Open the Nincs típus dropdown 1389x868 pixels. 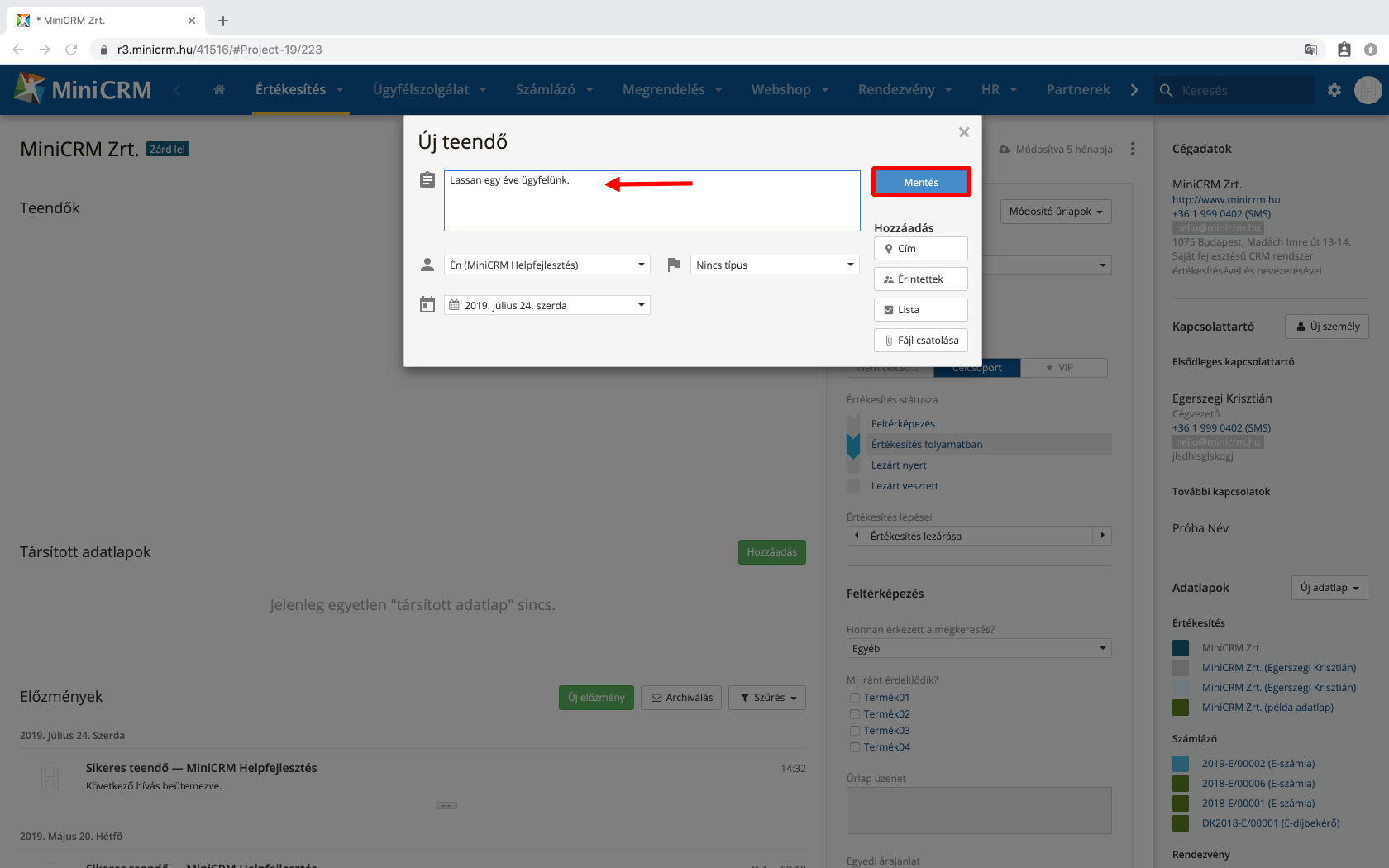(775, 265)
